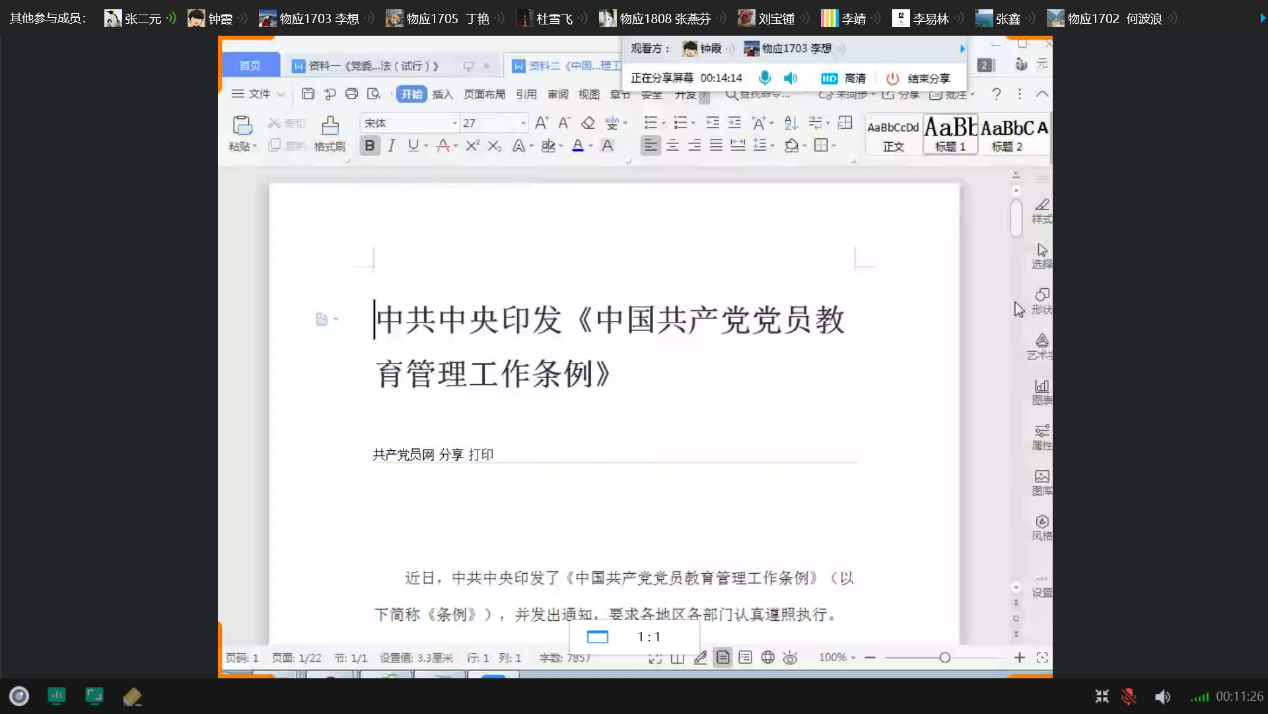Select the 标题 1 heading style
The height and width of the screenshot is (714, 1268).
point(950,134)
